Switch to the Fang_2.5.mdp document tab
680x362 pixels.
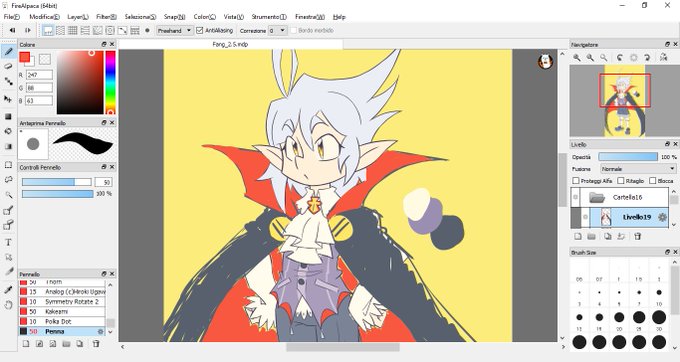(230, 44)
